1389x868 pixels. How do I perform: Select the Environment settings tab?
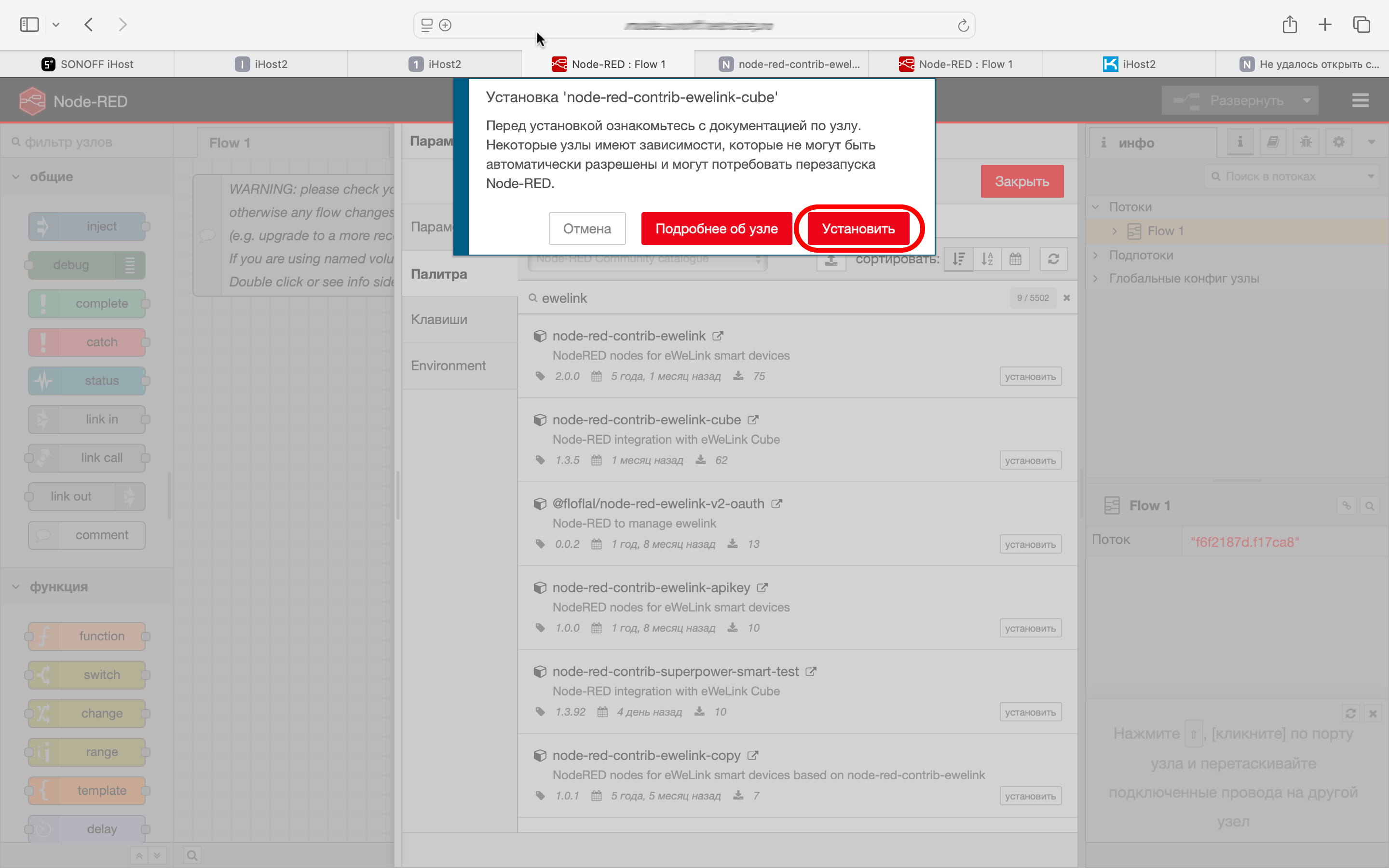(x=448, y=366)
